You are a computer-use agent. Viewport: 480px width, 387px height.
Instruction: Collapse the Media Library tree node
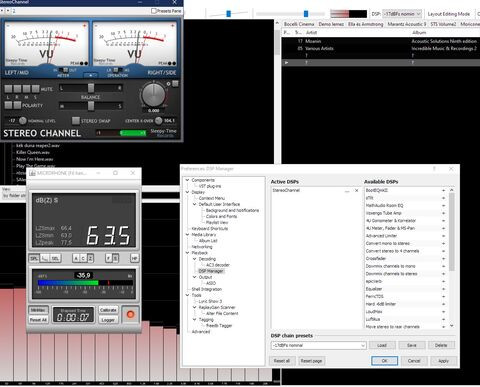tap(187, 235)
